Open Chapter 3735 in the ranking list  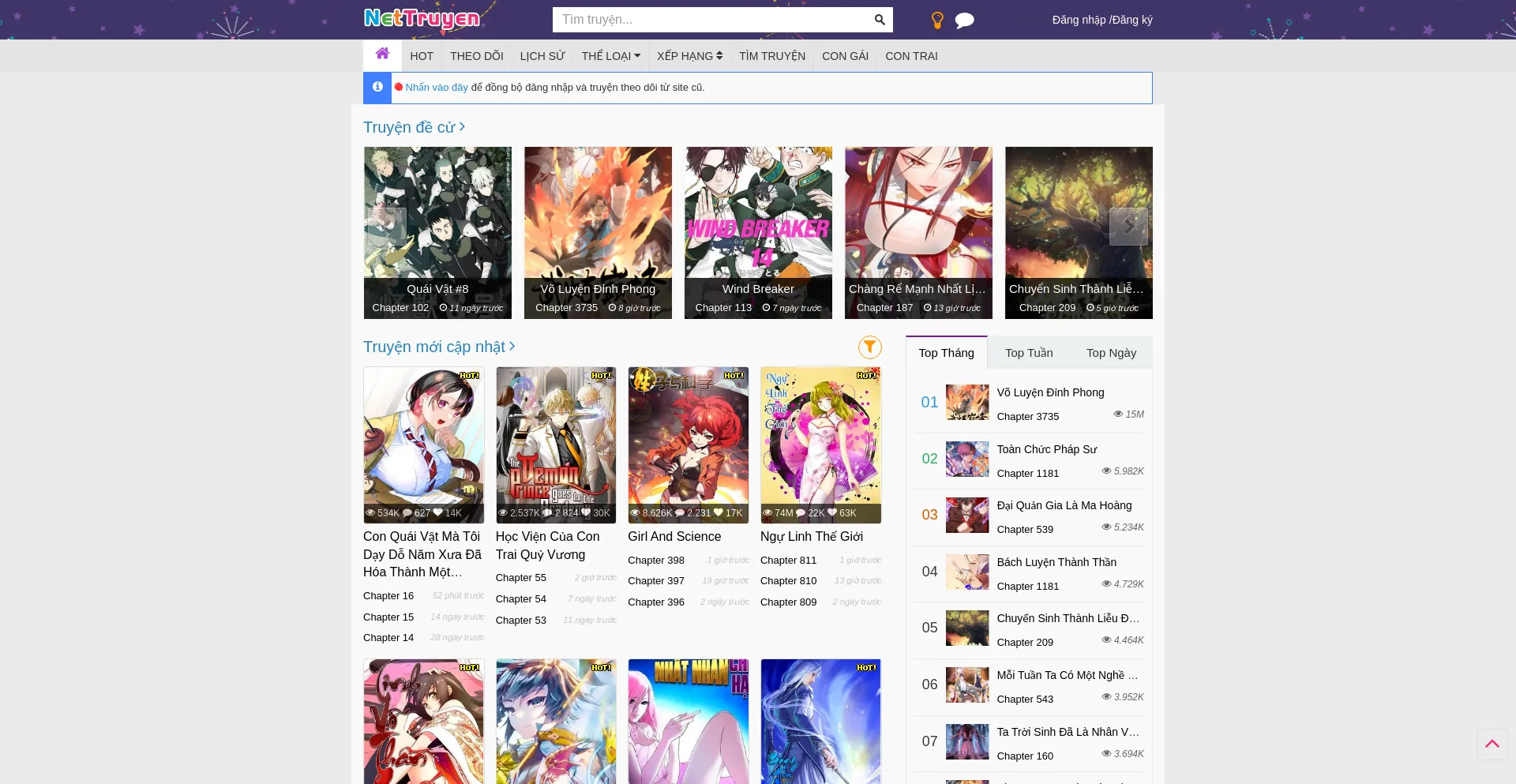click(1028, 416)
